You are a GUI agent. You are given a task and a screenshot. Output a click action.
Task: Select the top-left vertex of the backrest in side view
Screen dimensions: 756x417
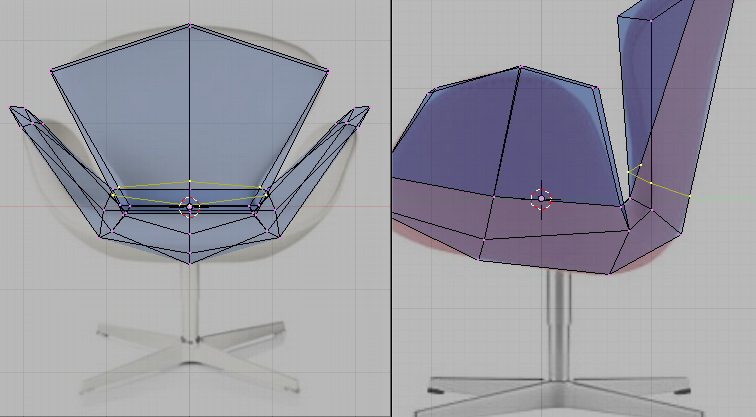click(x=618, y=17)
